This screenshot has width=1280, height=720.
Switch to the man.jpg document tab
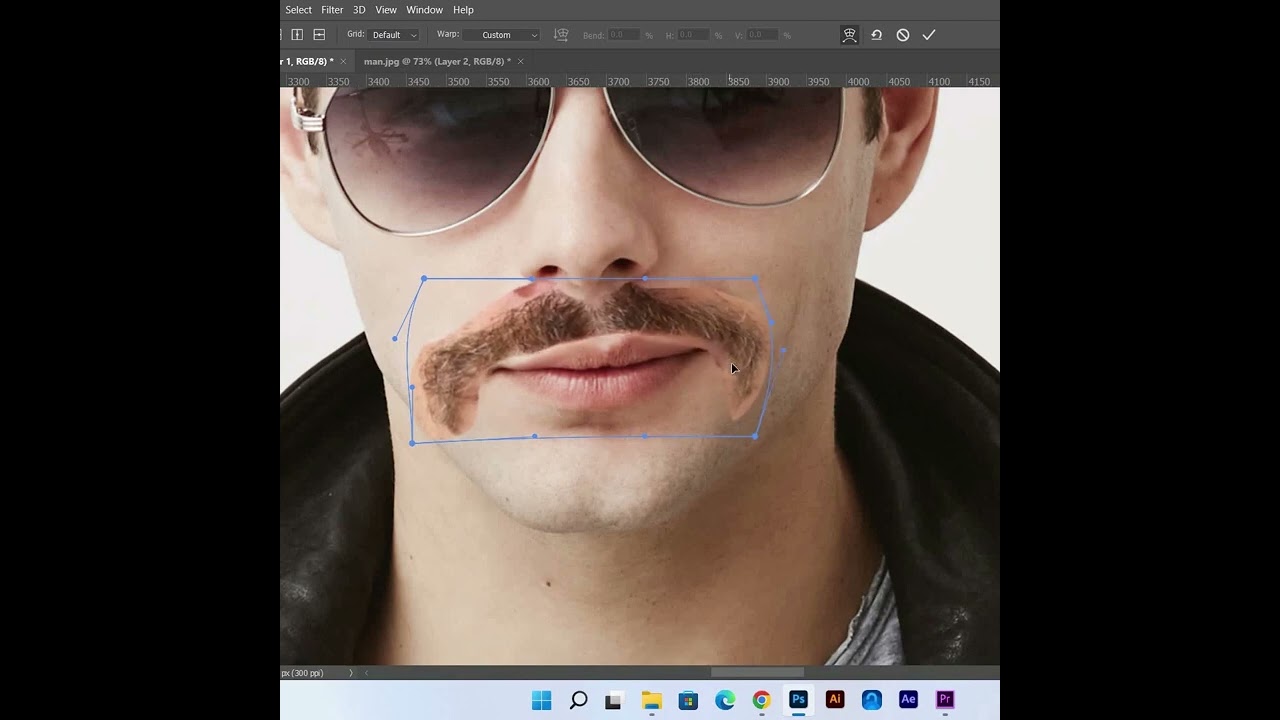point(436,62)
